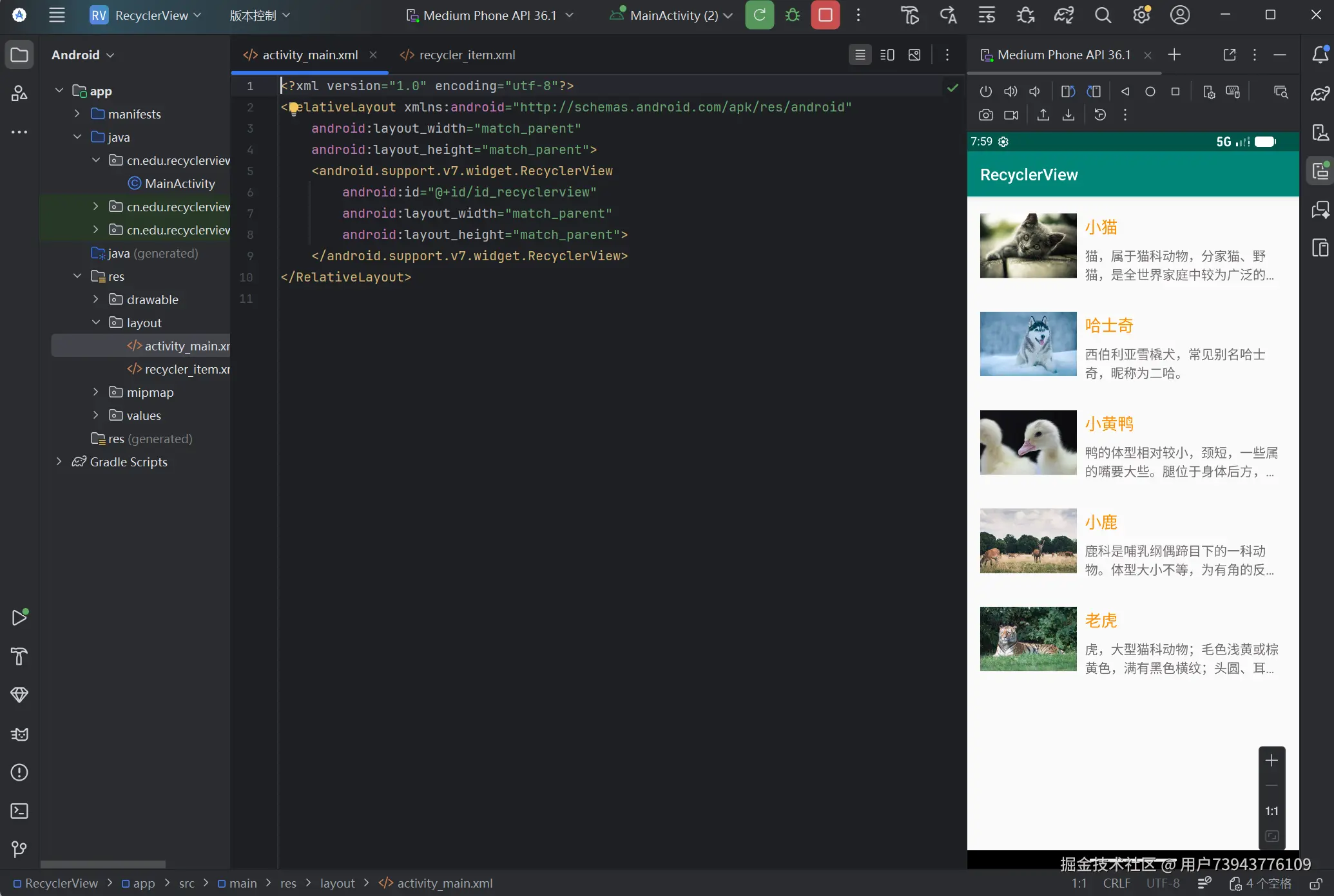Viewport: 1334px width, 896px height.
Task: Switch editor to Design view
Action: pos(914,55)
